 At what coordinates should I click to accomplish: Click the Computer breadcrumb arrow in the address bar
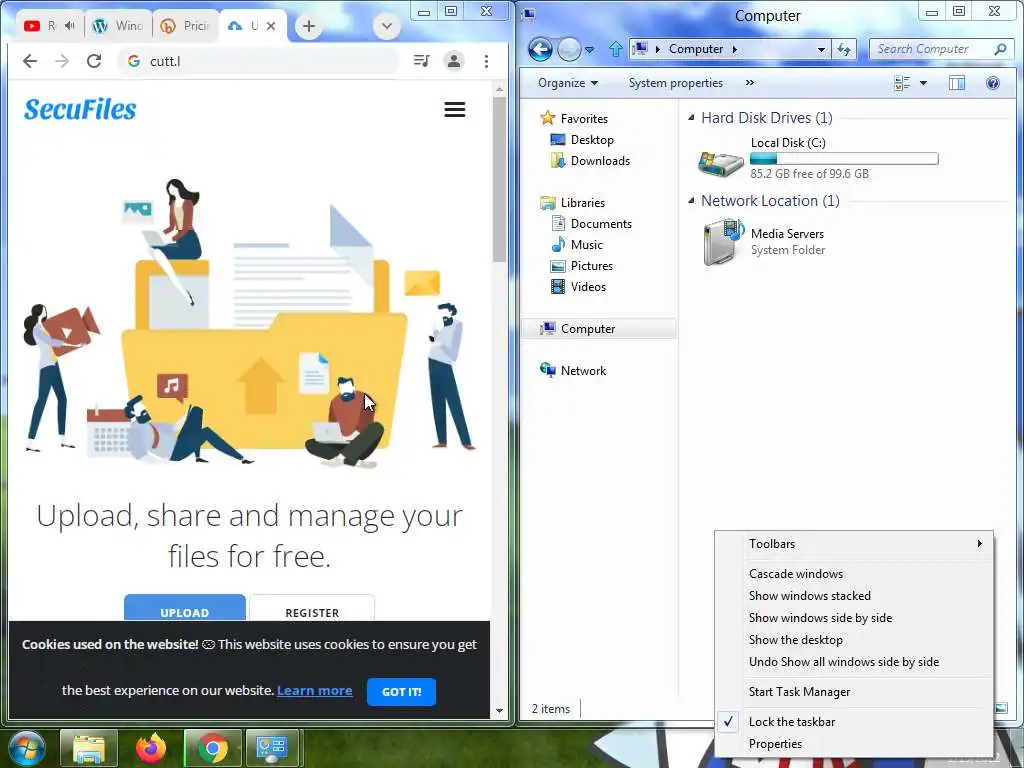click(x=735, y=50)
